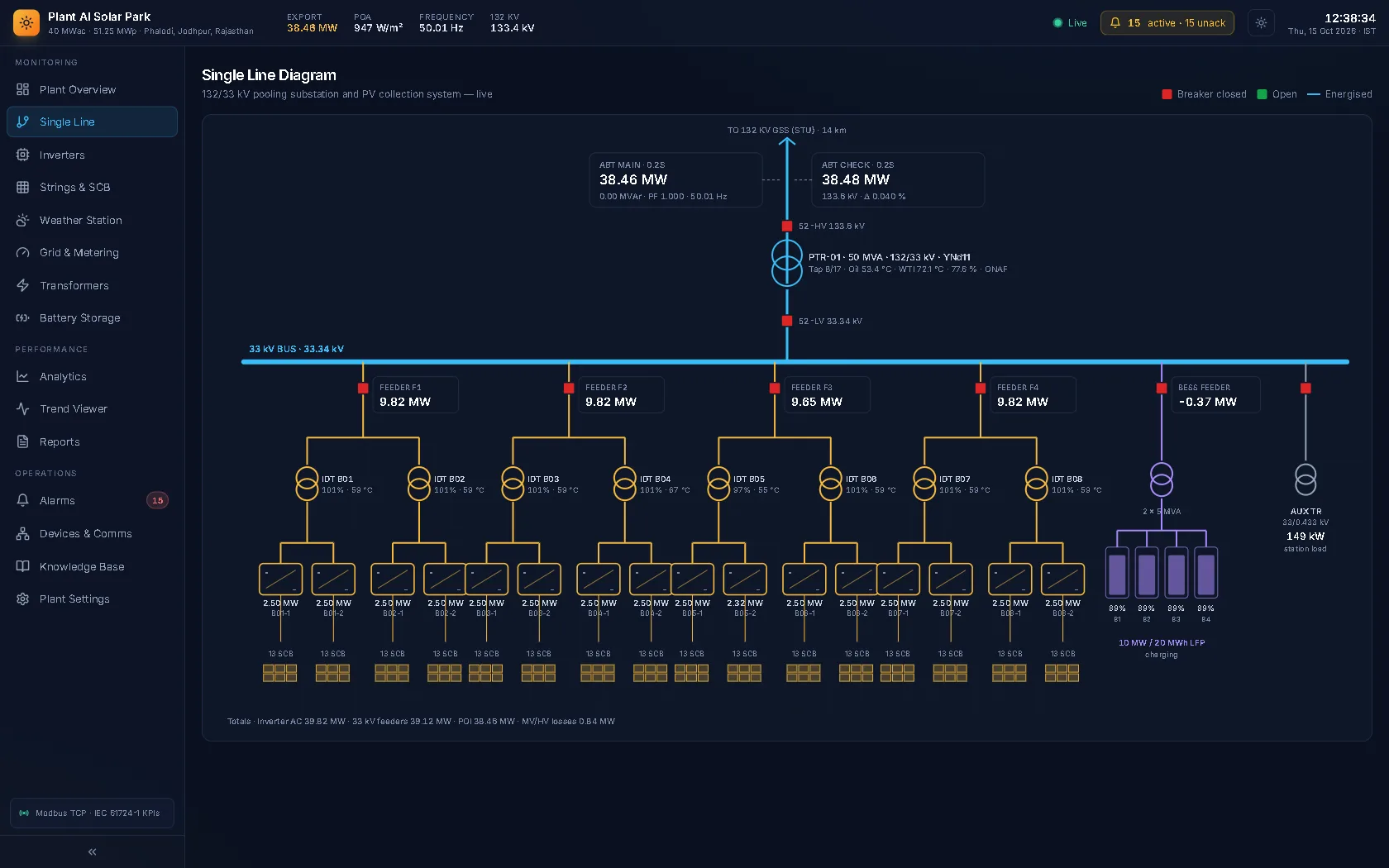Go to Strings & SCB page

[x=92, y=187]
